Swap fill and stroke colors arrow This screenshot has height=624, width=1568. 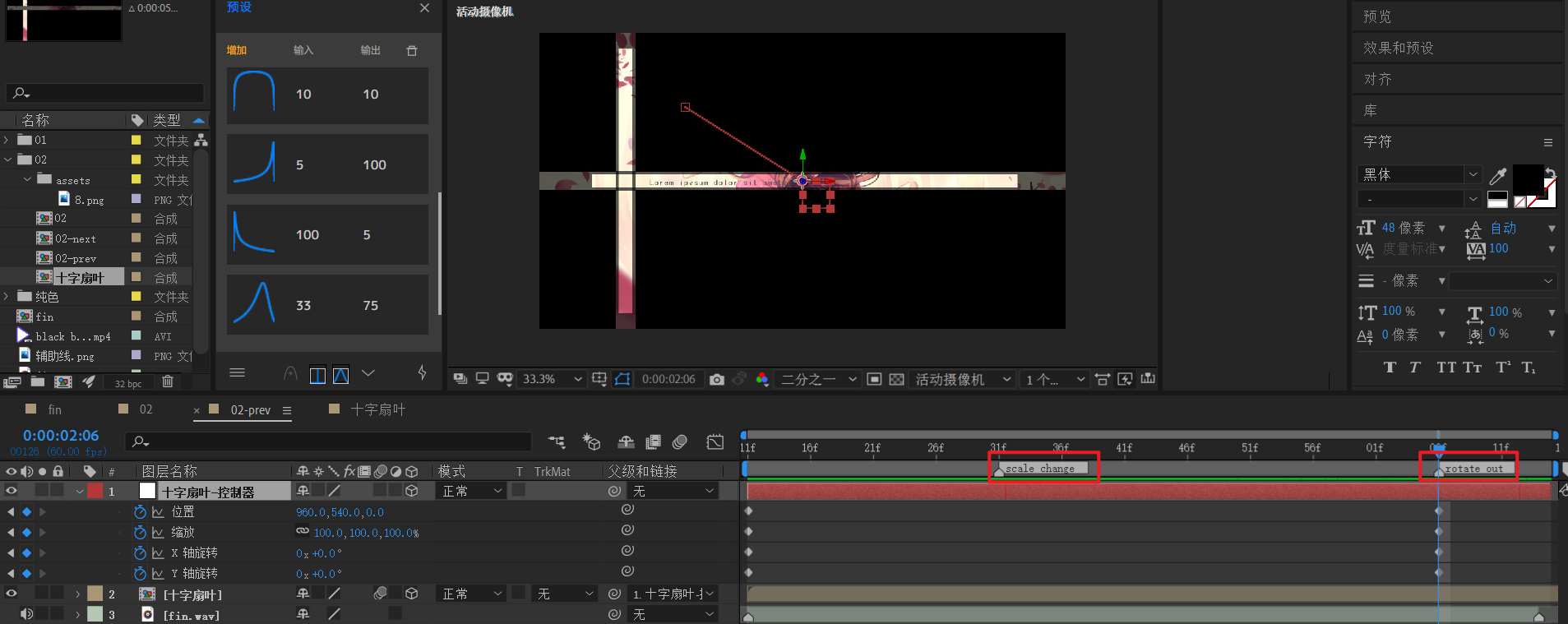[1550, 173]
